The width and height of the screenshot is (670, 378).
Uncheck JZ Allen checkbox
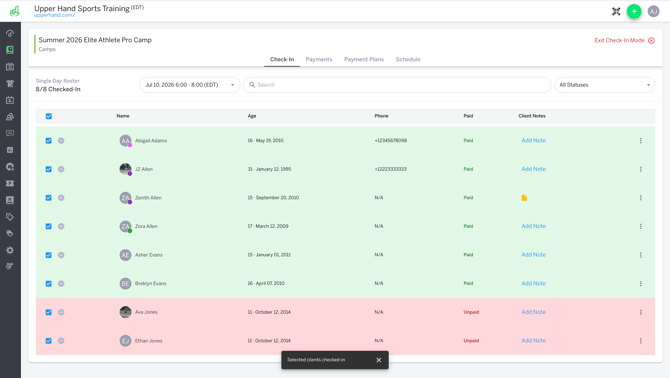49,169
